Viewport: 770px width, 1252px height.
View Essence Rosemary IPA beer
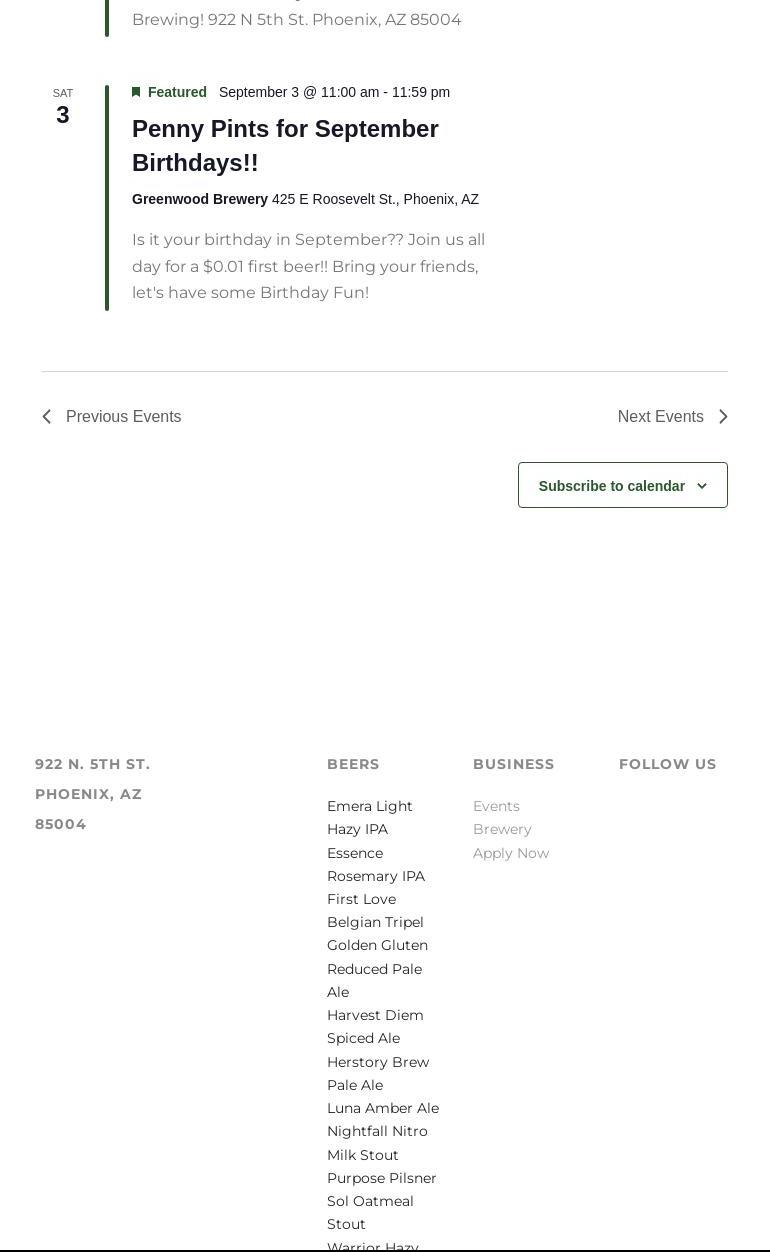click(x=375, y=864)
